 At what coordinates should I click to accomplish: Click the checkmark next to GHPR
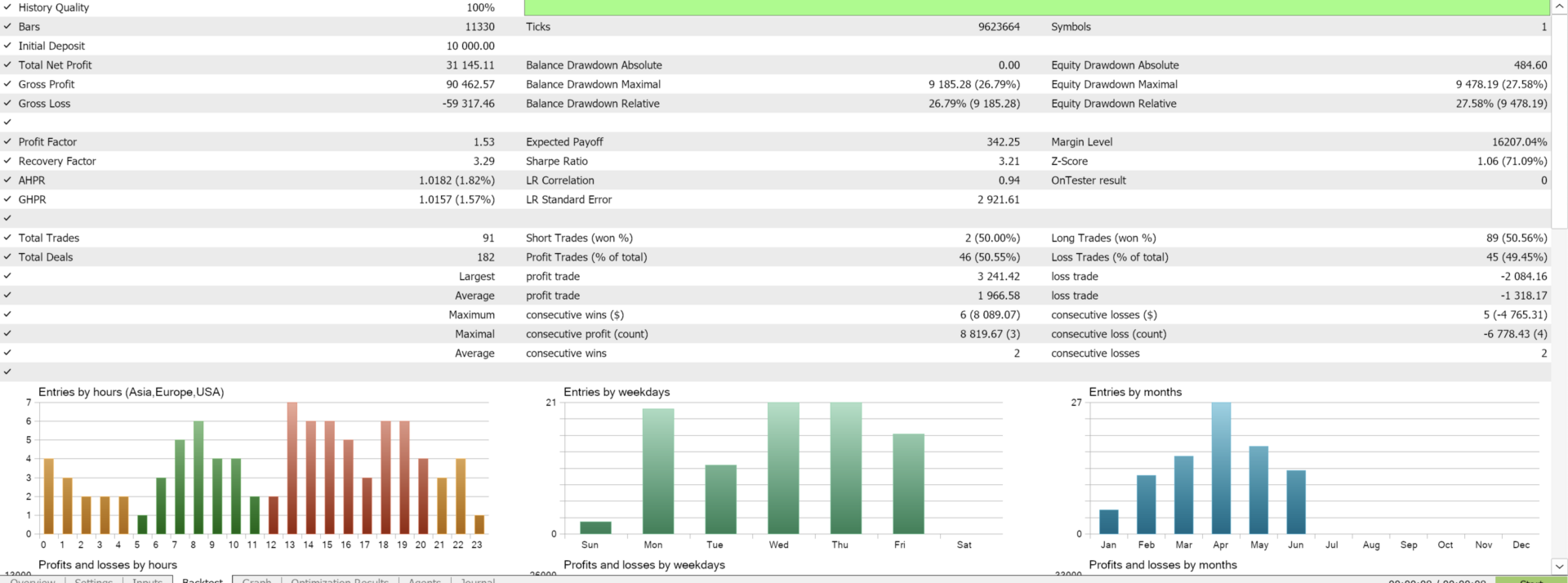coord(7,199)
